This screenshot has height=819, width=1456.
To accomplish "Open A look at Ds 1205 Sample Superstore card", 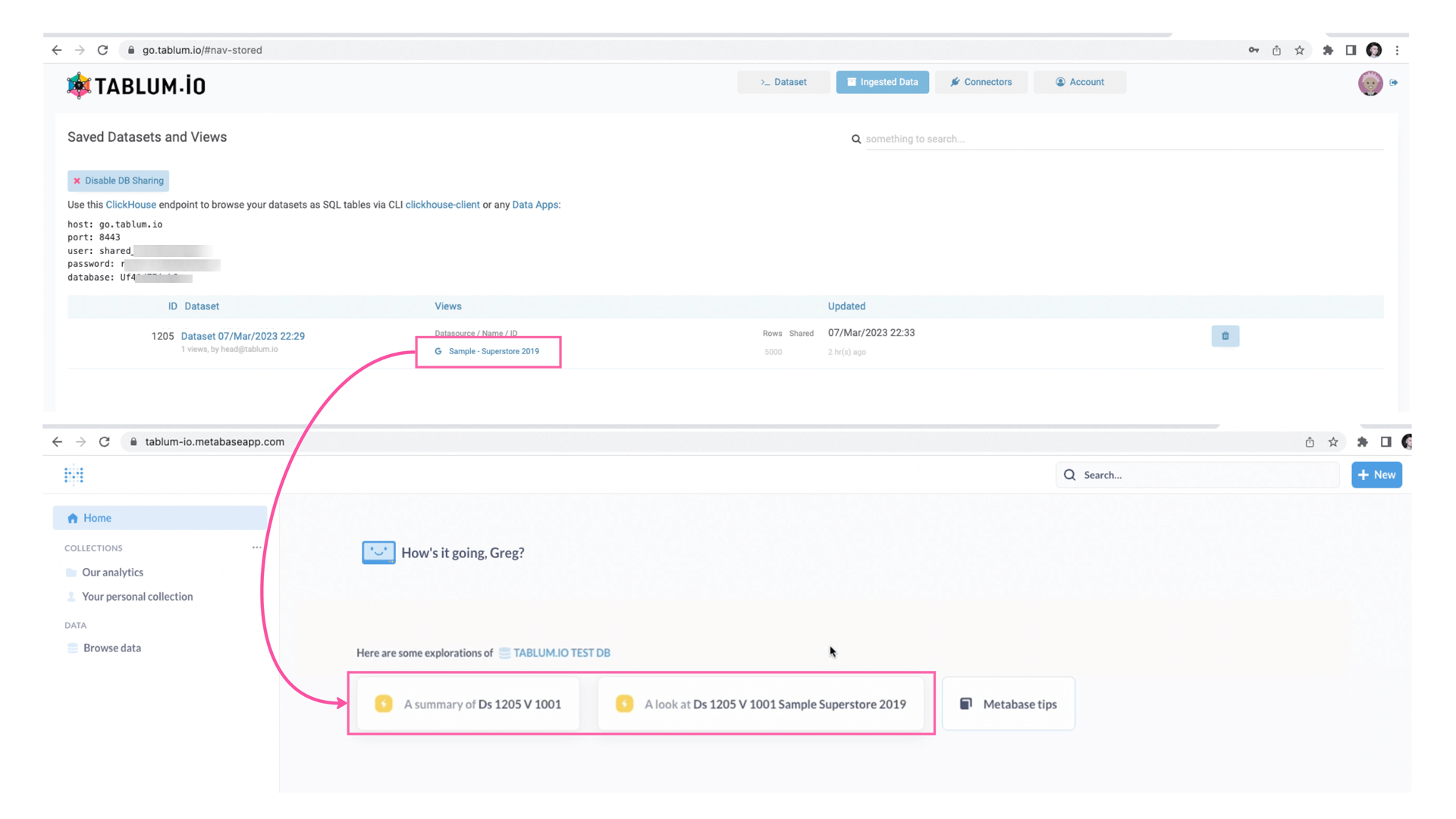I will [x=761, y=704].
